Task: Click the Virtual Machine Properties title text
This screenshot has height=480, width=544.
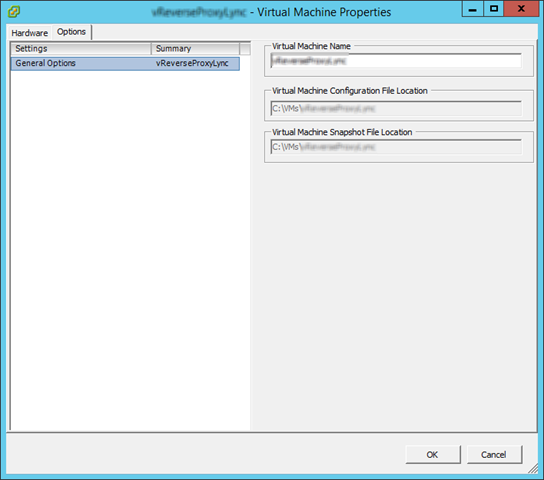Action: coord(324,12)
